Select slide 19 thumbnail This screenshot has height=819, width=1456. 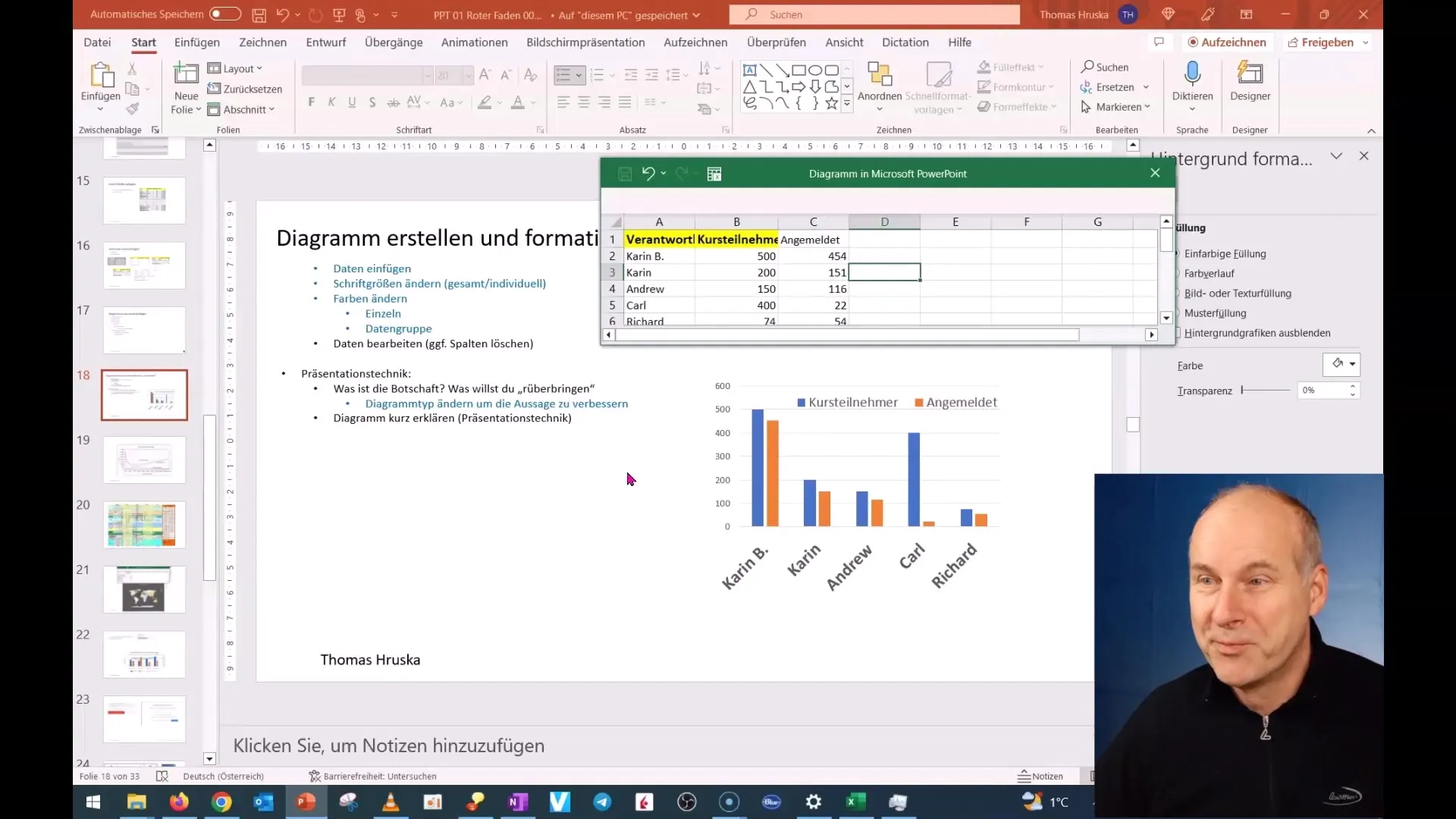tap(144, 460)
